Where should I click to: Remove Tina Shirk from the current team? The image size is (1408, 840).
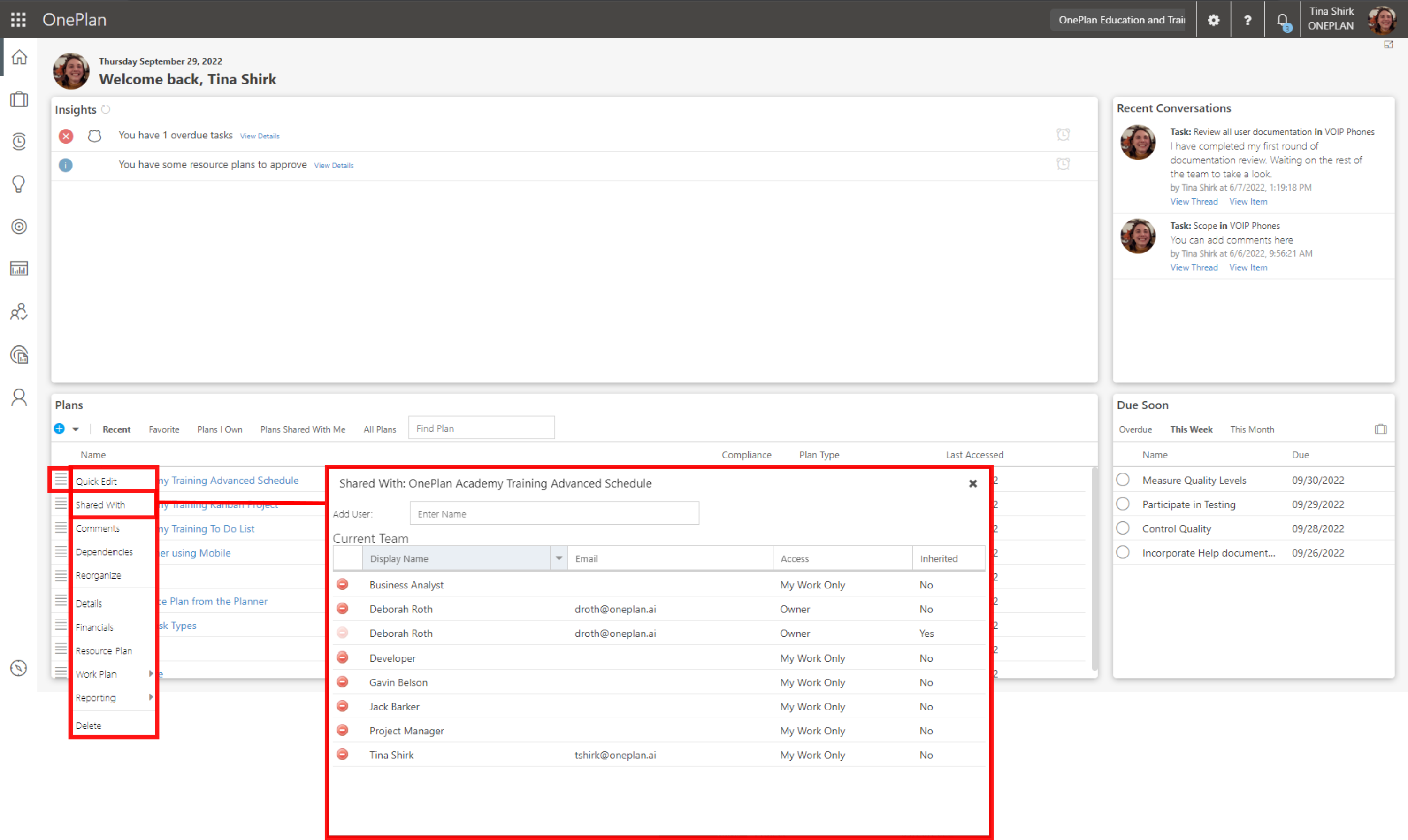pyautogui.click(x=343, y=755)
